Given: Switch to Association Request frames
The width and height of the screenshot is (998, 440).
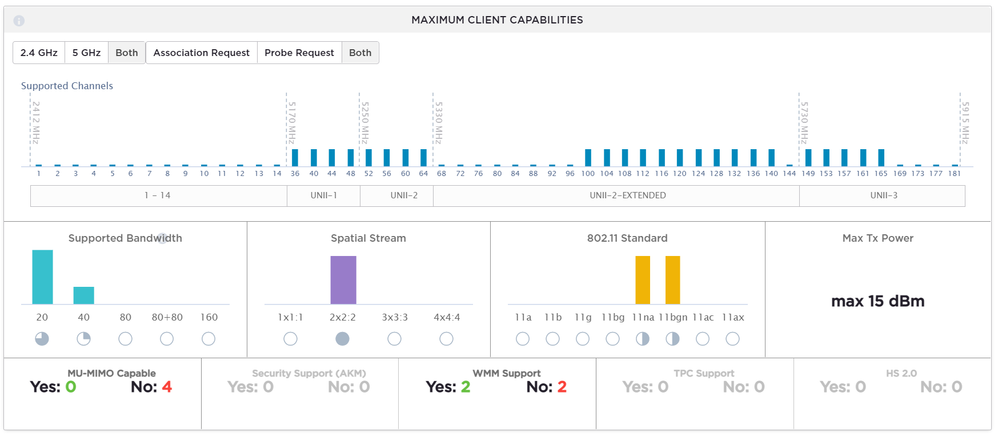Looking at the screenshot, I should (201, 53).
